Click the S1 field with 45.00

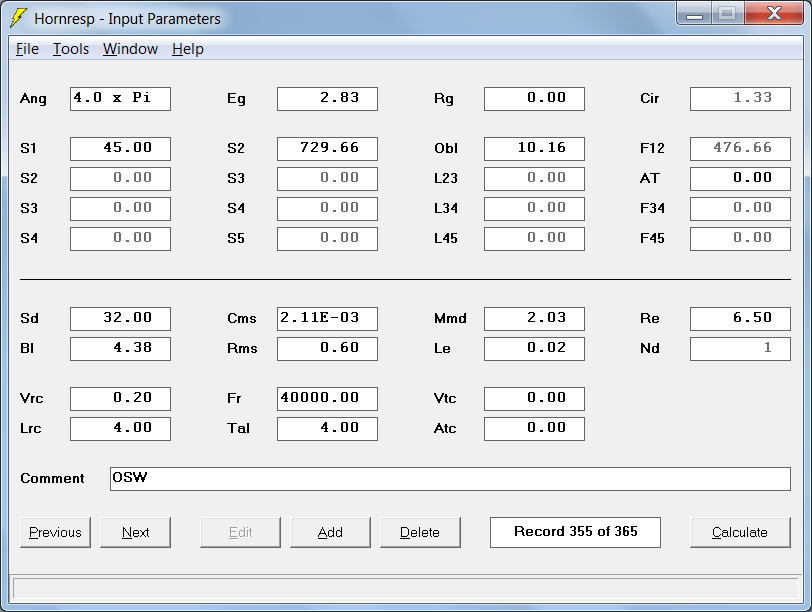tap(120, 149)
